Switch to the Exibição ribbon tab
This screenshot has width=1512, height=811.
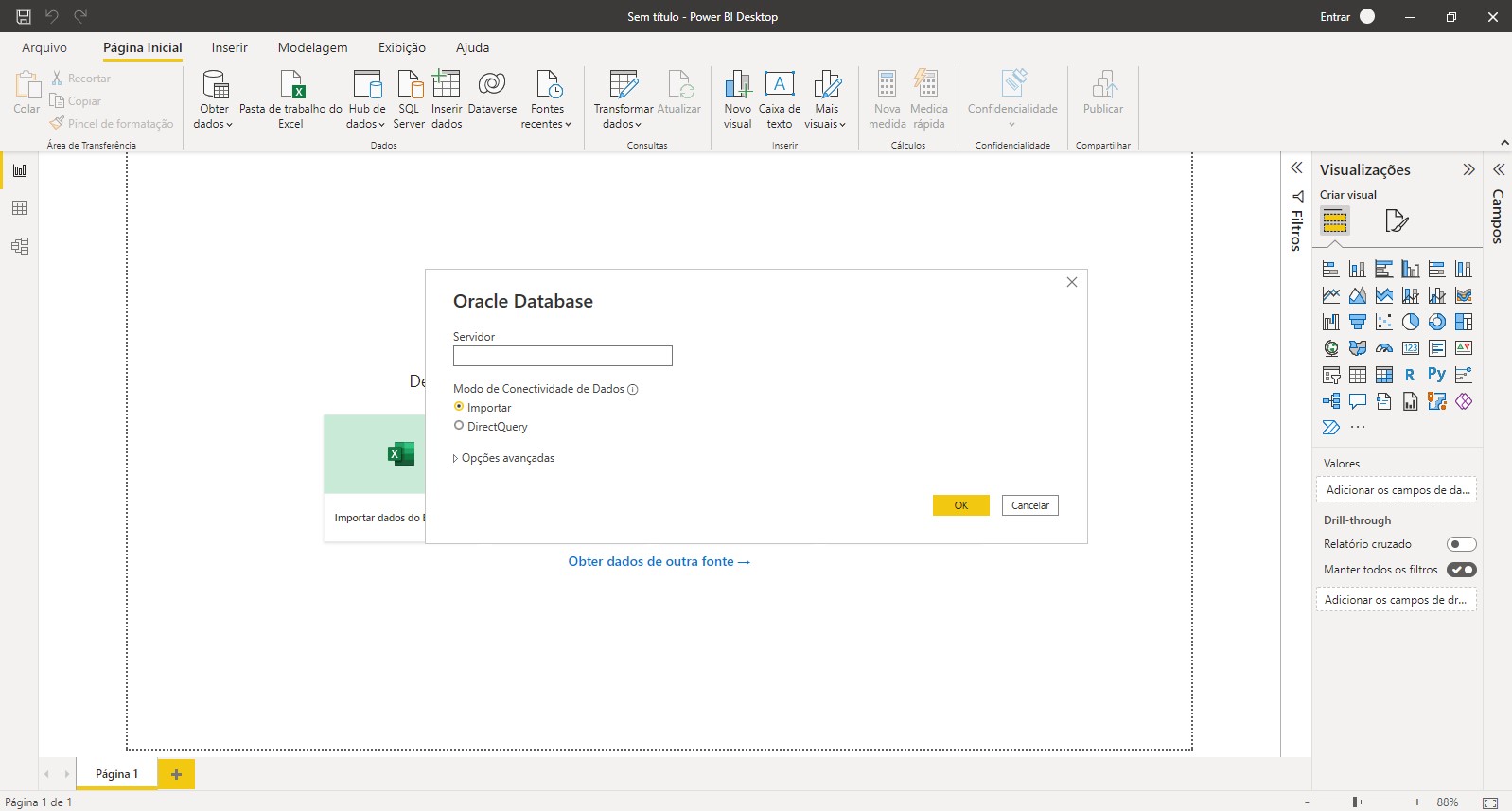pyautogui.click(x=402, y=47)
